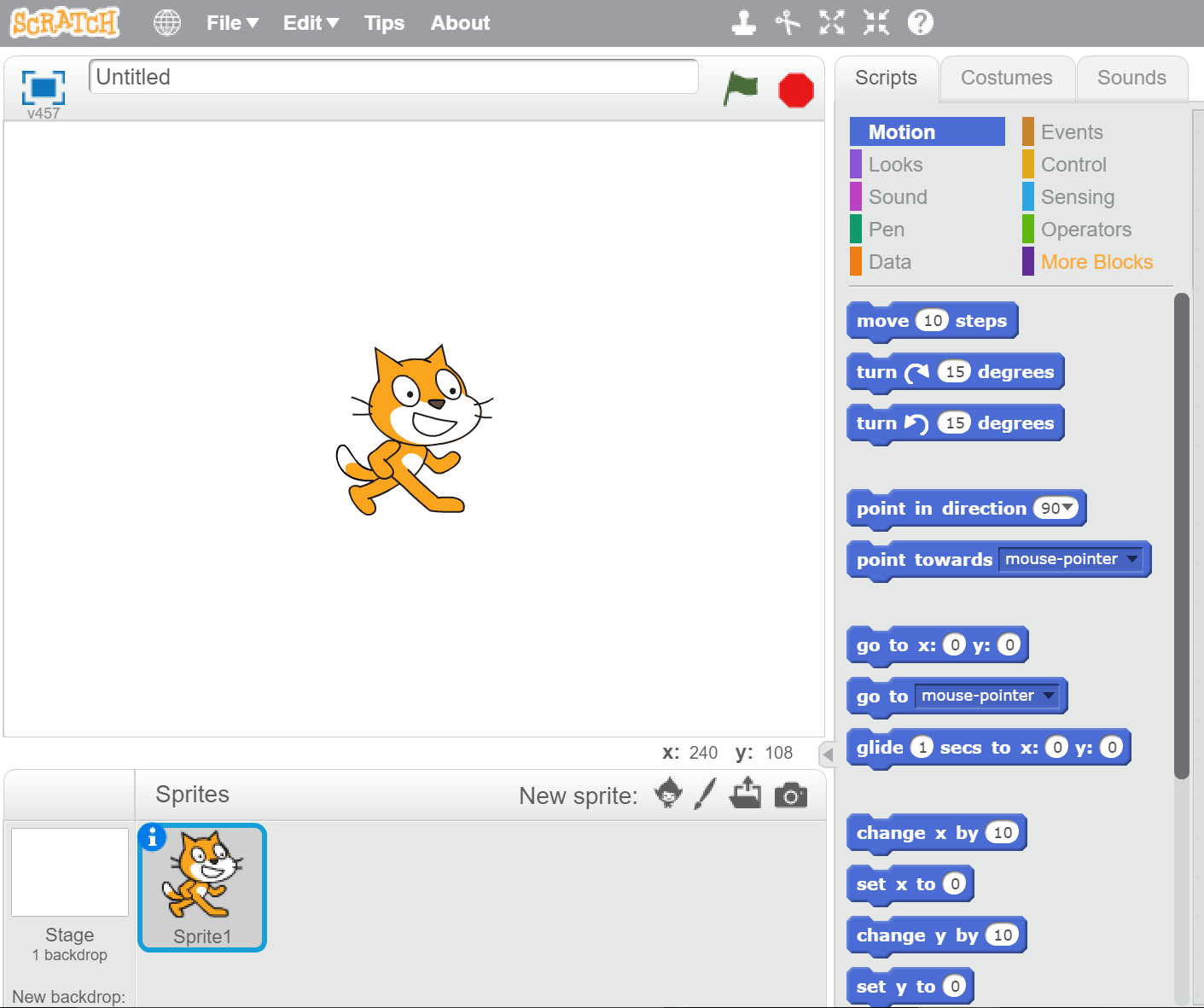Select the Motion block category
The height and width of the screenshot is (1008, 1204).
coord(927,132)
